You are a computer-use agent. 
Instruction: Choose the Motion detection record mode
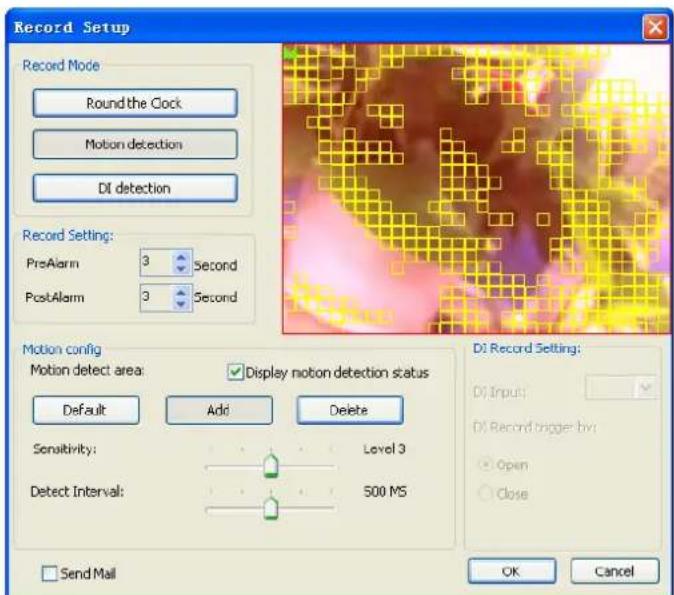(135, 144)
